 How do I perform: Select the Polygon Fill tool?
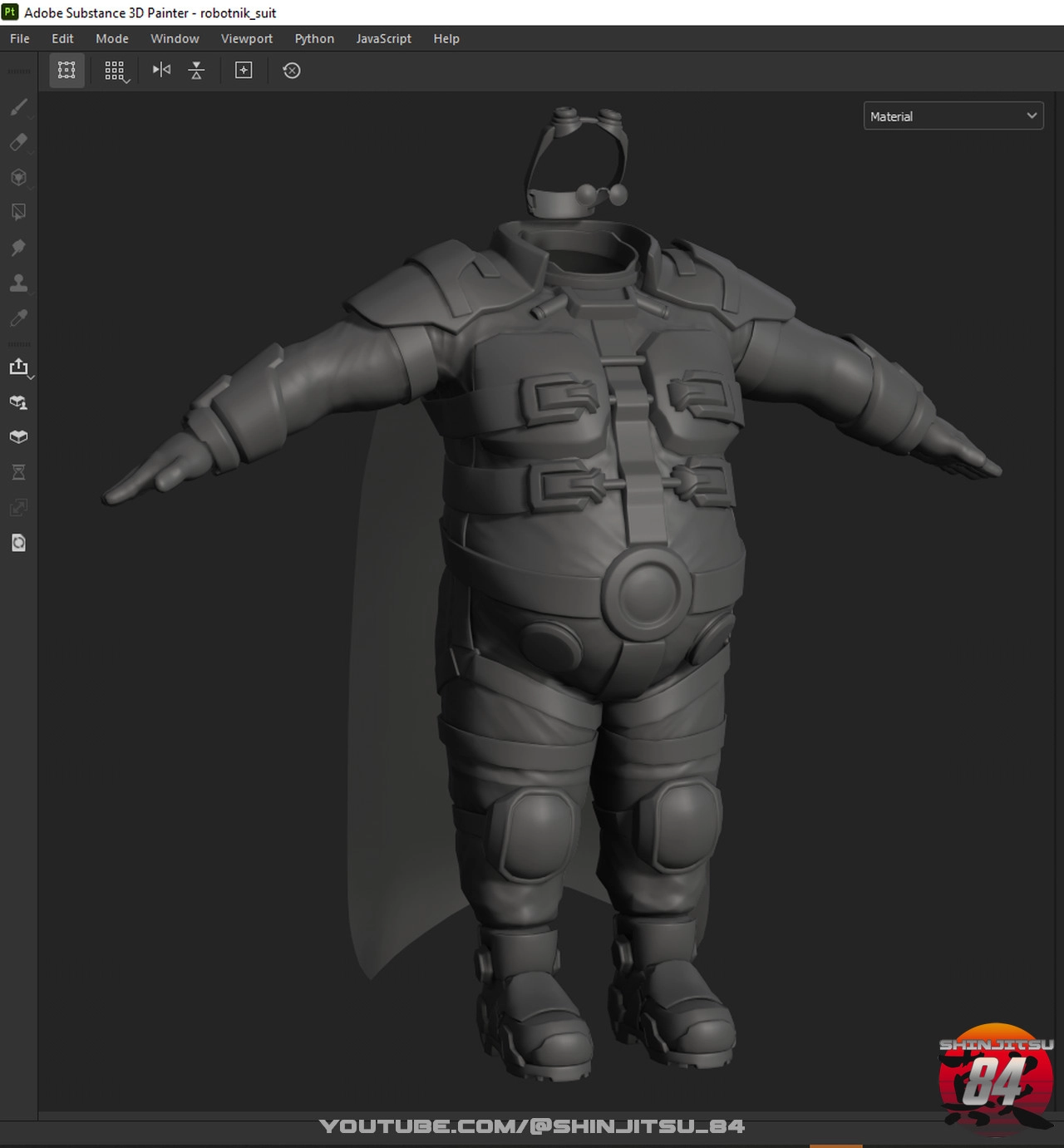click(18, 212)
